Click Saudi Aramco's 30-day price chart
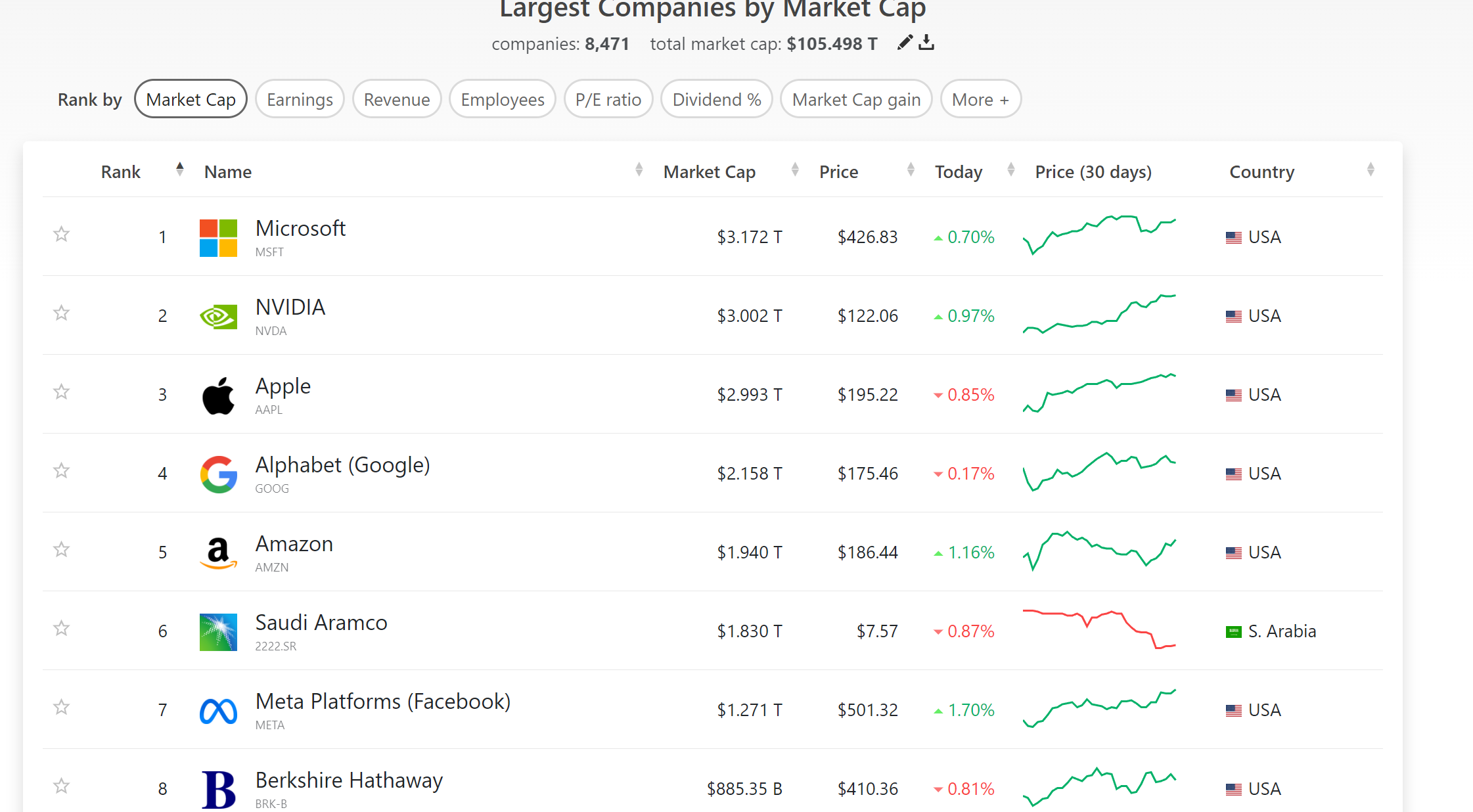This screenshot has width=1473, height=812. pos(1099,629)
